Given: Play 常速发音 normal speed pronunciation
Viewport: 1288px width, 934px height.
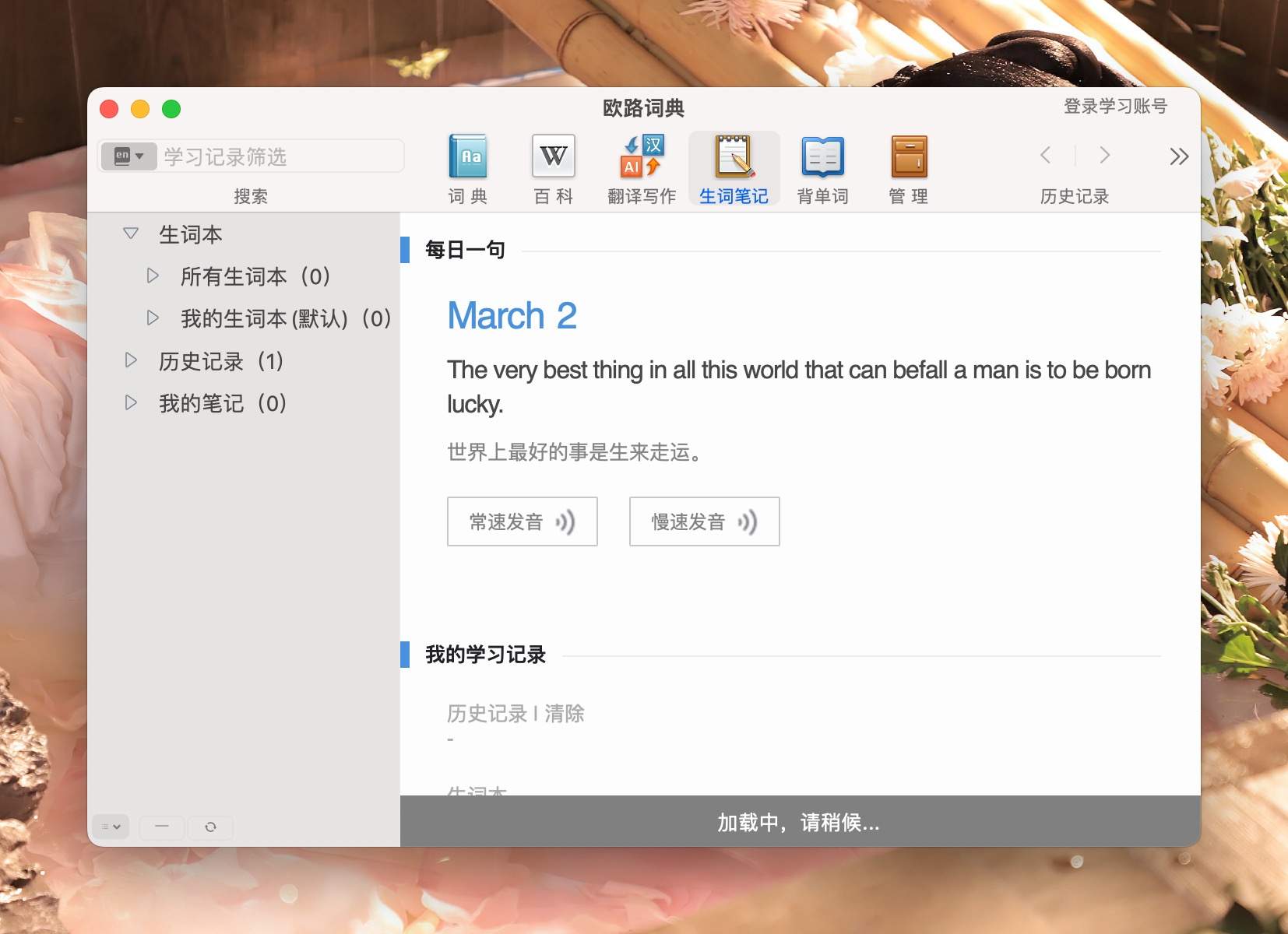Looking at the screenshot, I should pos(522,521).
